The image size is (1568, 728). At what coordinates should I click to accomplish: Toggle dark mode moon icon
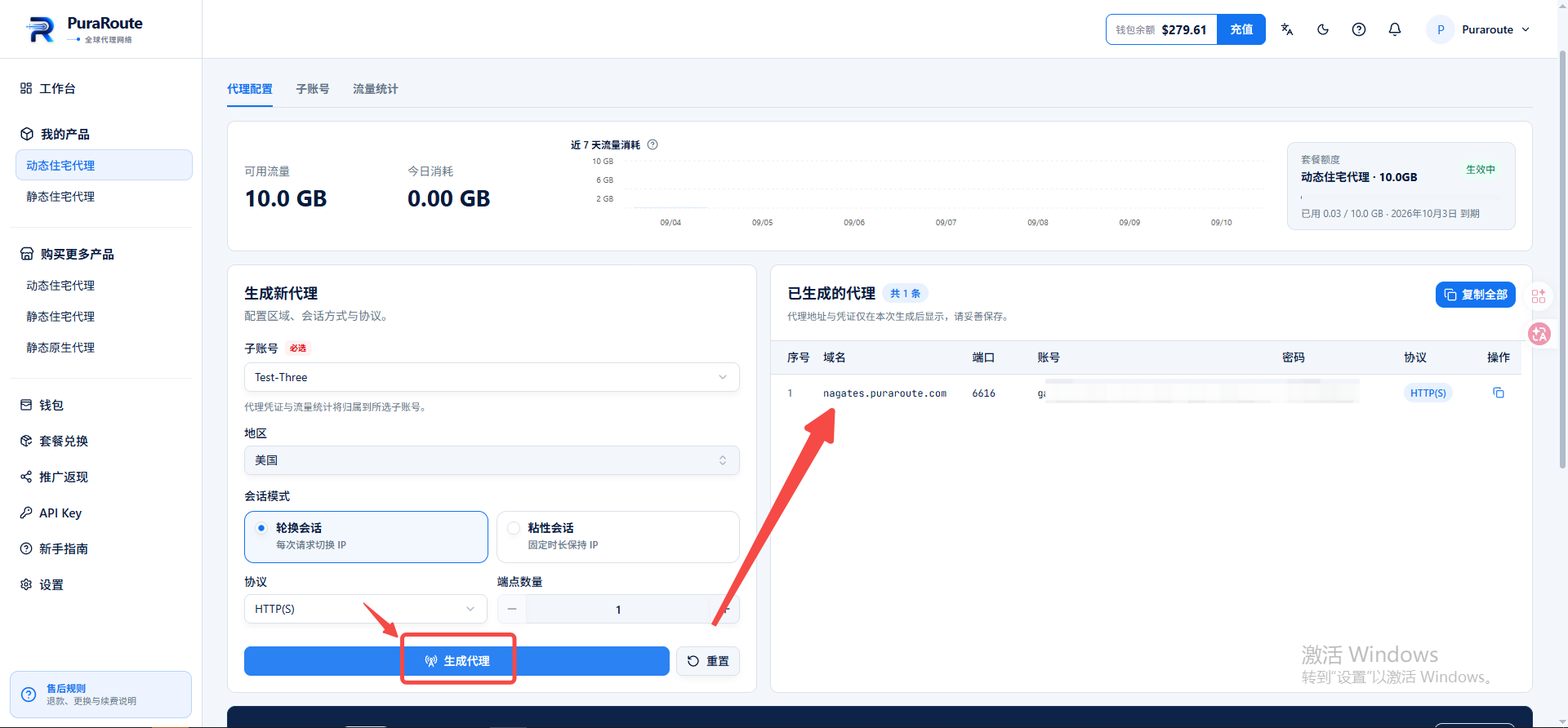1323,29
